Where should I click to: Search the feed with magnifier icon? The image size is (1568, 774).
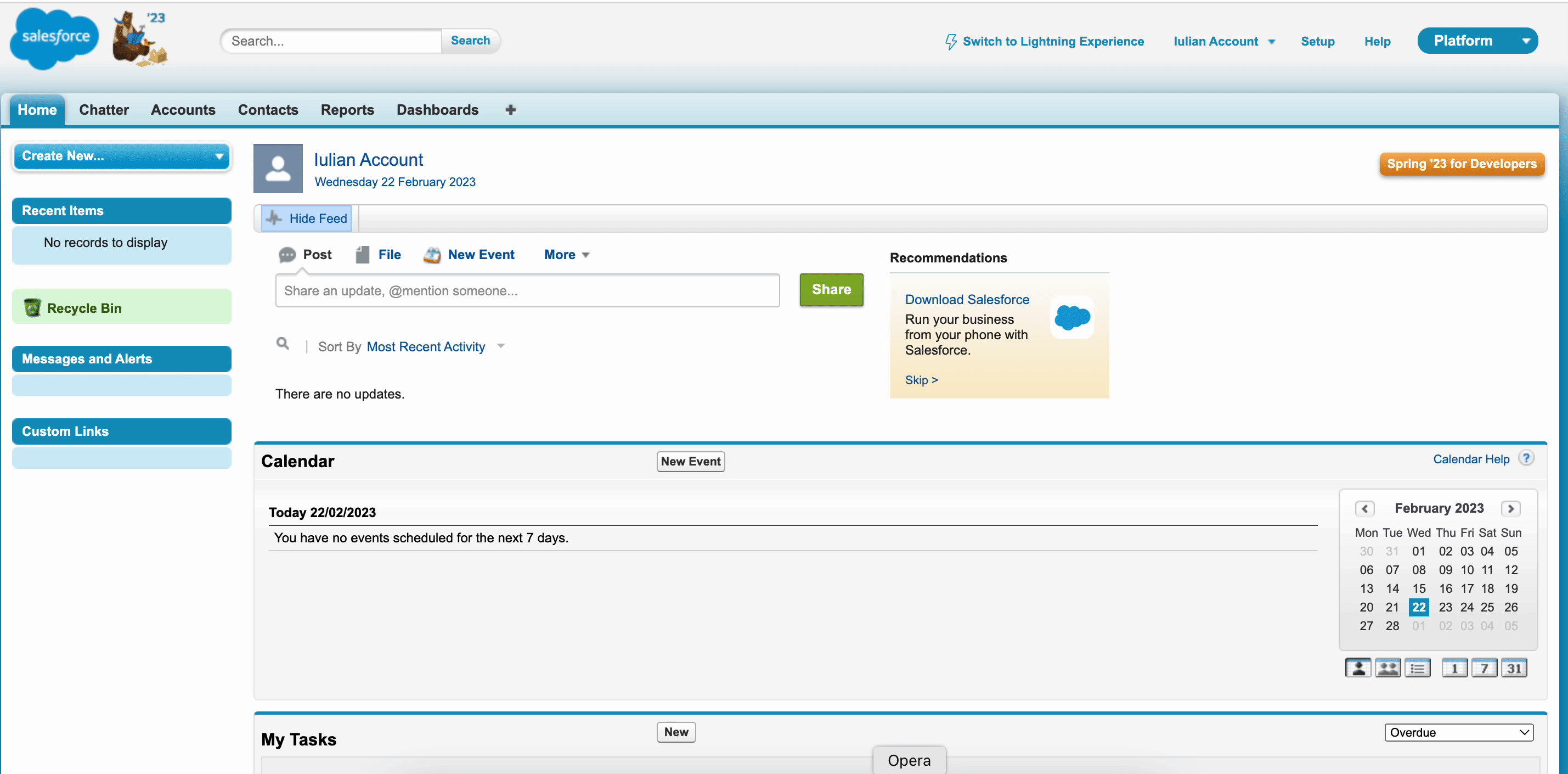click(x=283, y=344)
